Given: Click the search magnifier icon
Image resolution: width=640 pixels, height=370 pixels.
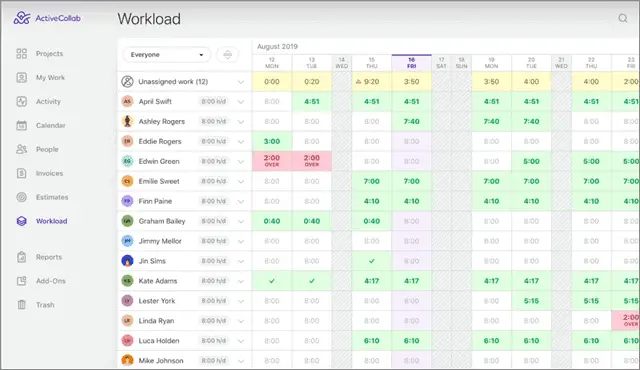Looking at the screenshot, I should coord(622,18).
